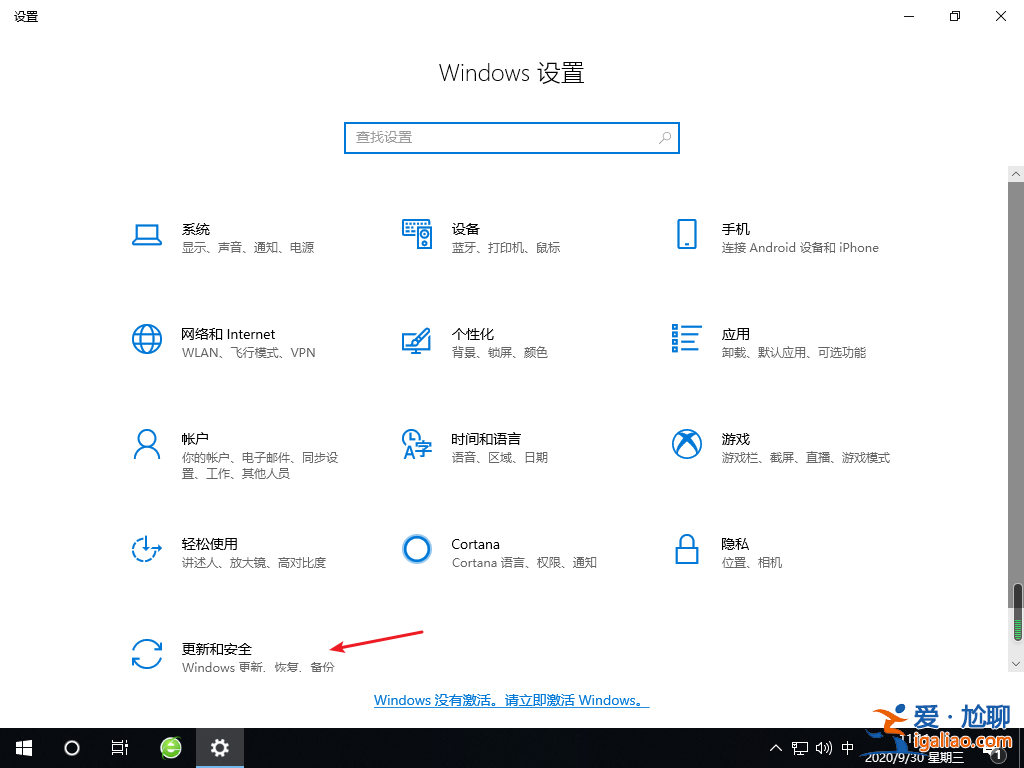Open the volume control in the taskbar
The image size is (1024, 768).
tap(822, 747)
